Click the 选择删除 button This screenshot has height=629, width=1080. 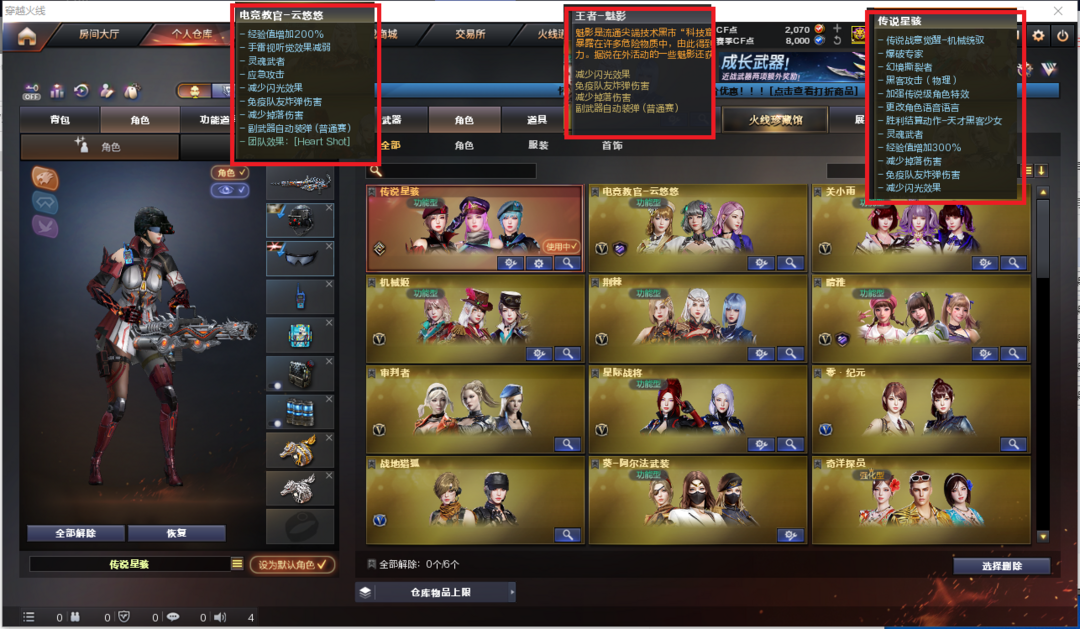(x=1002, y=566)
